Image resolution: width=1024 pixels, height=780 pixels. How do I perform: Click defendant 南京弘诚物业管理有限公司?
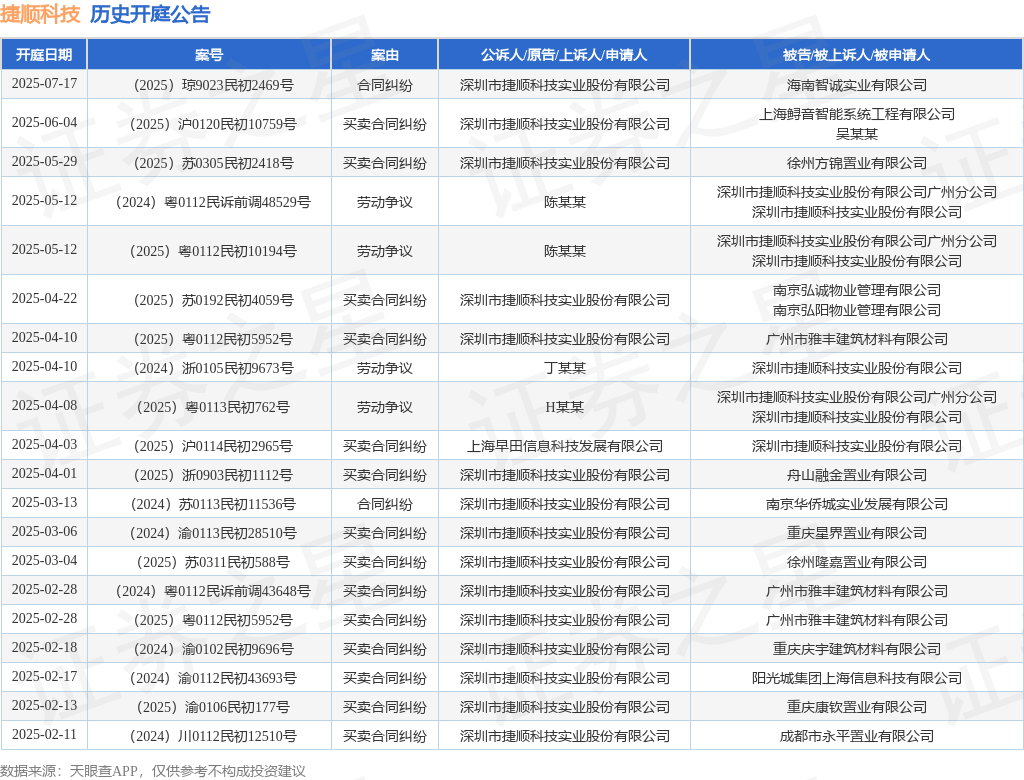857,290
